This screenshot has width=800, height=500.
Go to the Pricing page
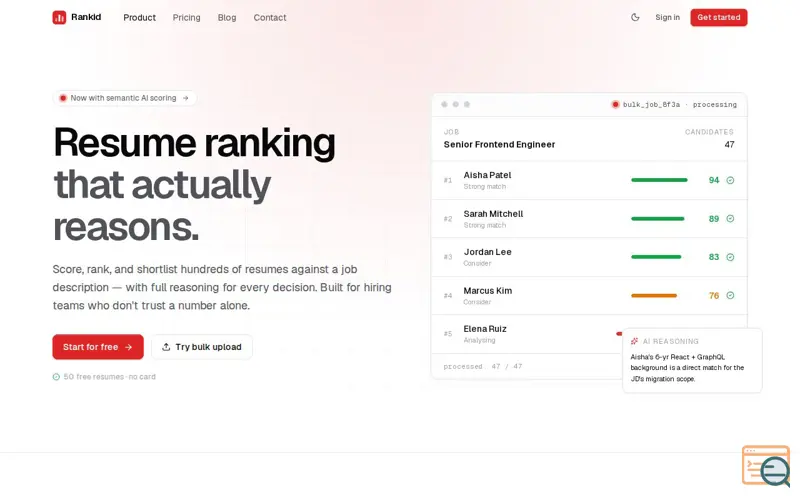pyautogui.click(x=186, y=17)
